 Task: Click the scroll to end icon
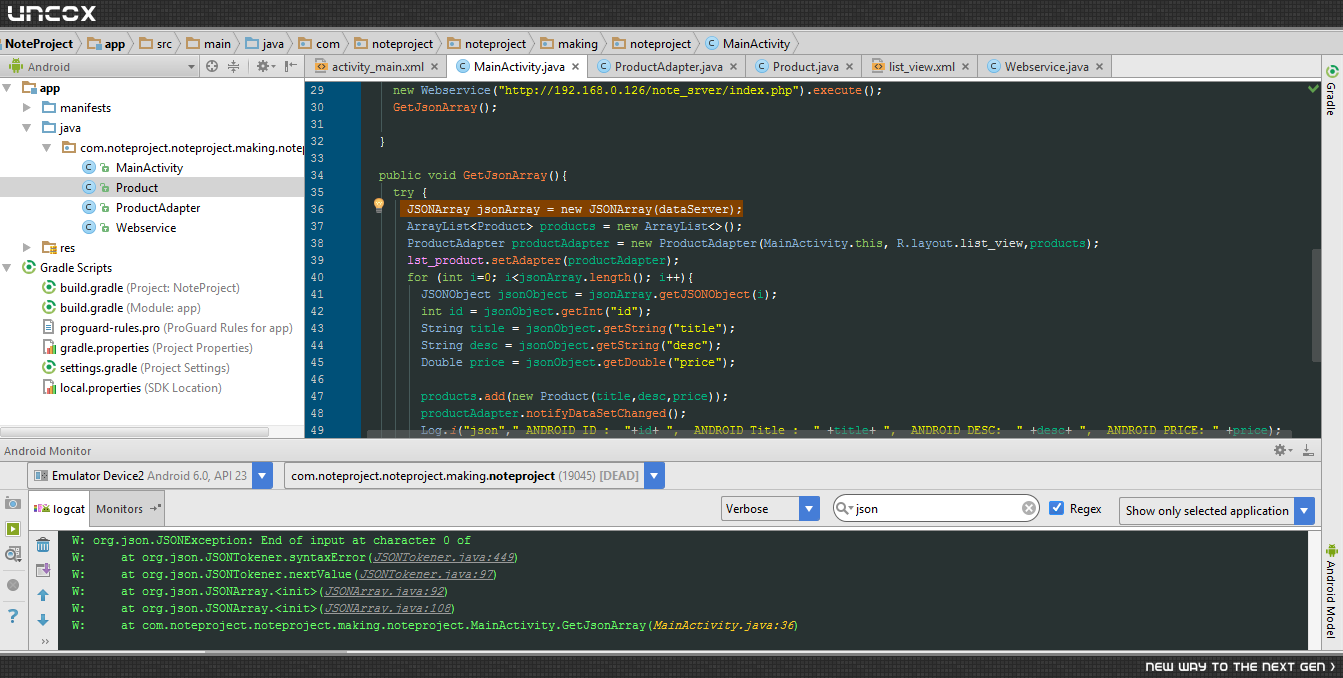[43, 570]
